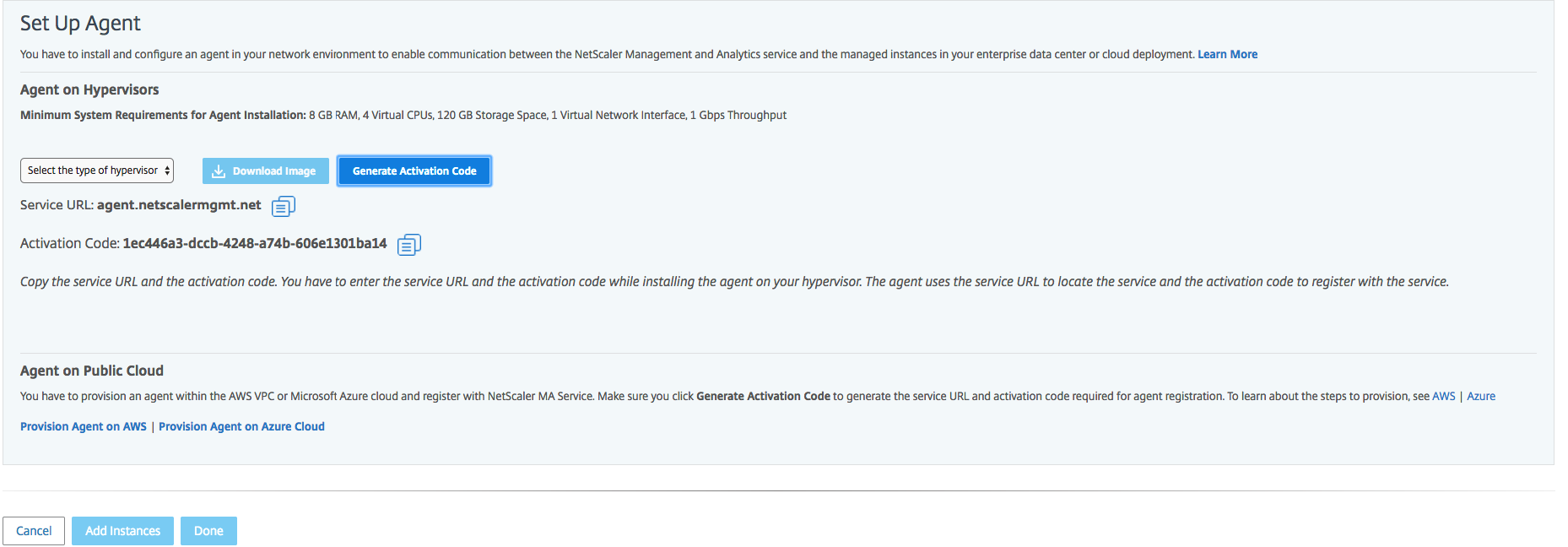Click the Set Up Agent page heading
This screenshot has width=1568, height=547.
80,24
